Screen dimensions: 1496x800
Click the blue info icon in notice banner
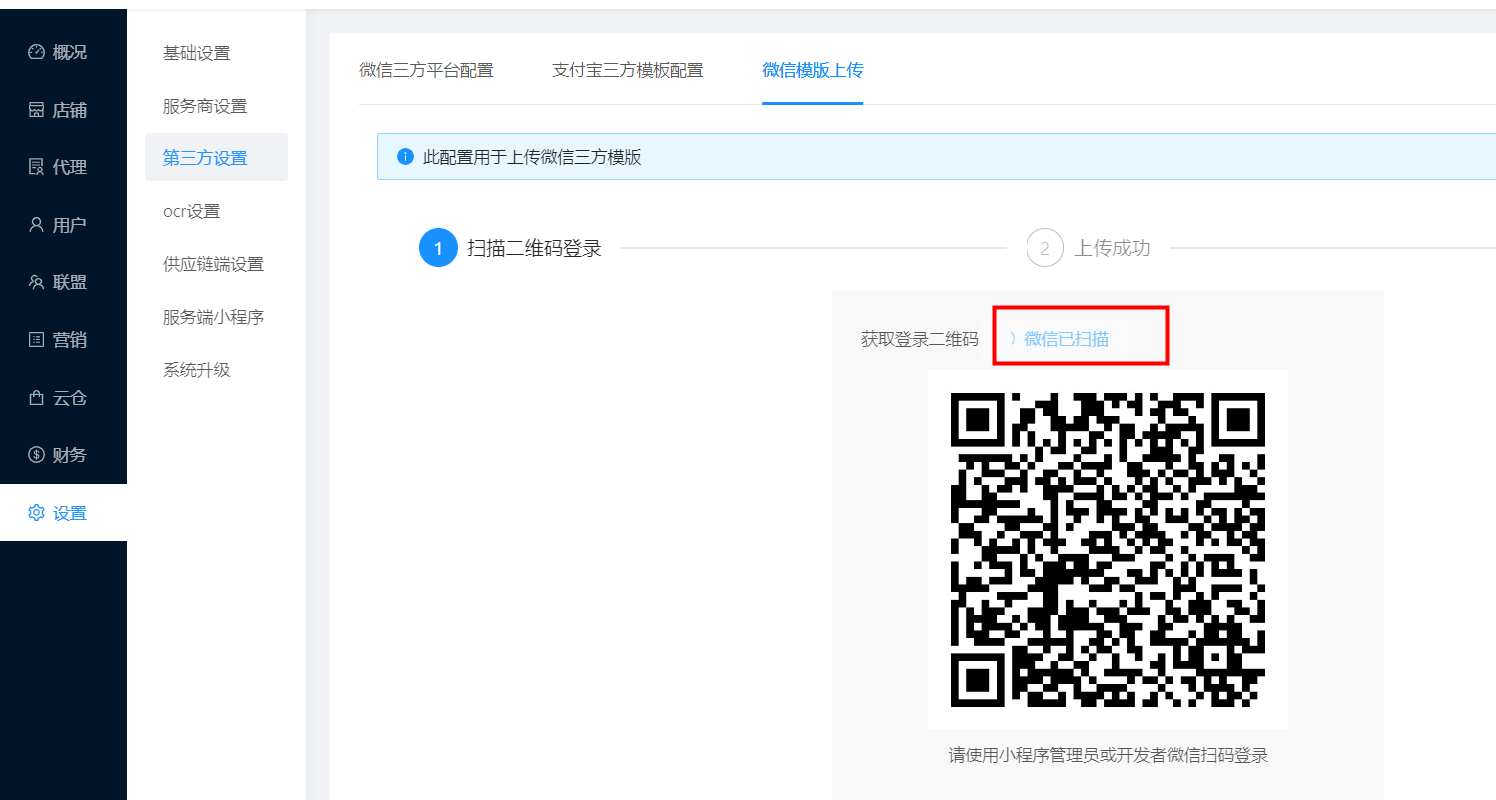405,157
